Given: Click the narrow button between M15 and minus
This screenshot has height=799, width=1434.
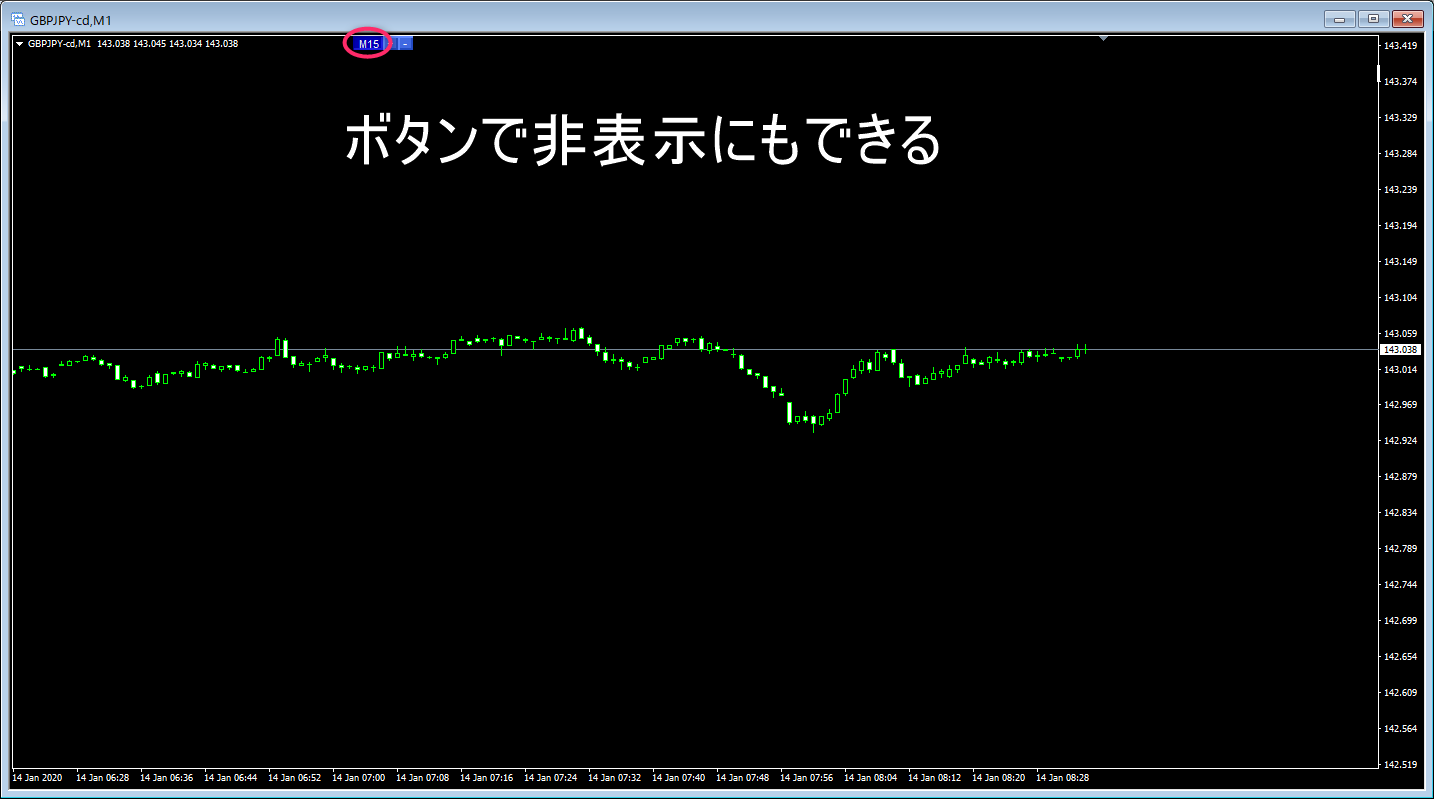Looking at the screenshot, I should 391,44.
